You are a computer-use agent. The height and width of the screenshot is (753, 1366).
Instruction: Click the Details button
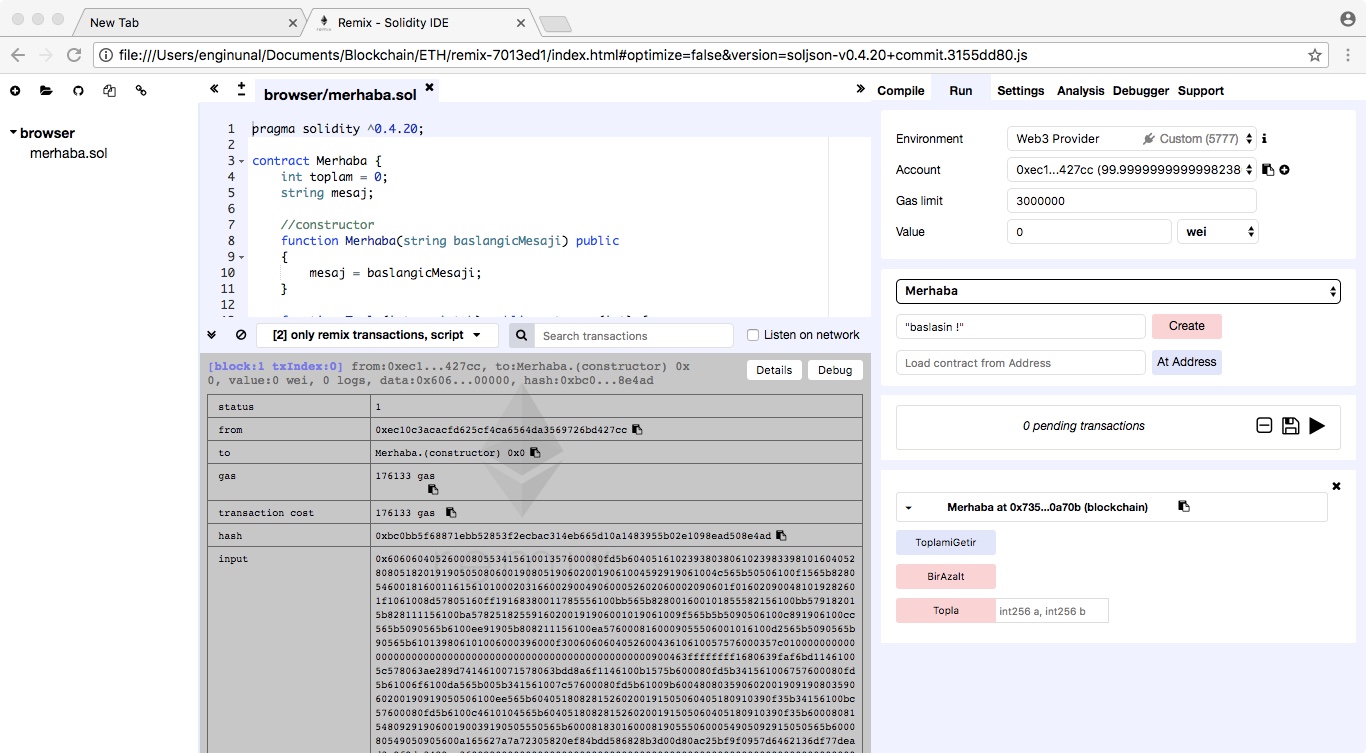[774, 370]
